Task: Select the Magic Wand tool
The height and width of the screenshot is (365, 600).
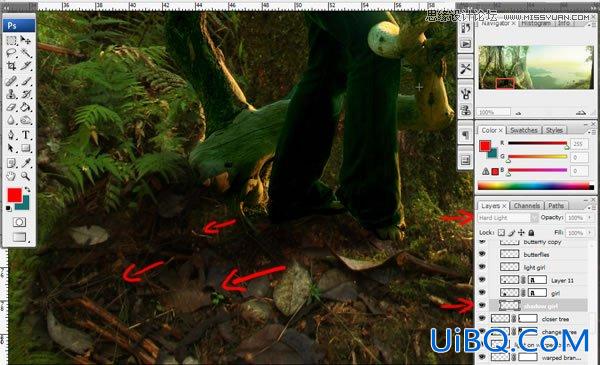Action: pyautogui.click(x=26, y=53)
